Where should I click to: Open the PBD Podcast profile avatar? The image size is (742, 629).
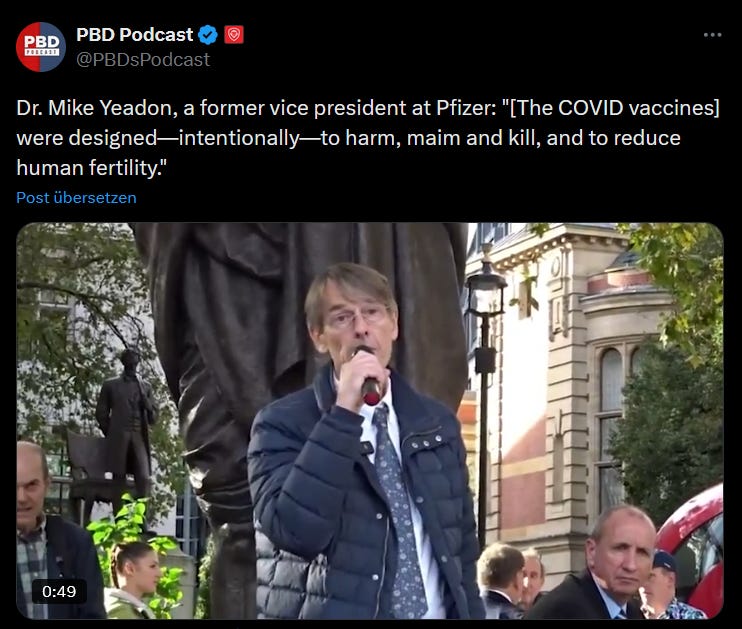click(x=41, y=47)
